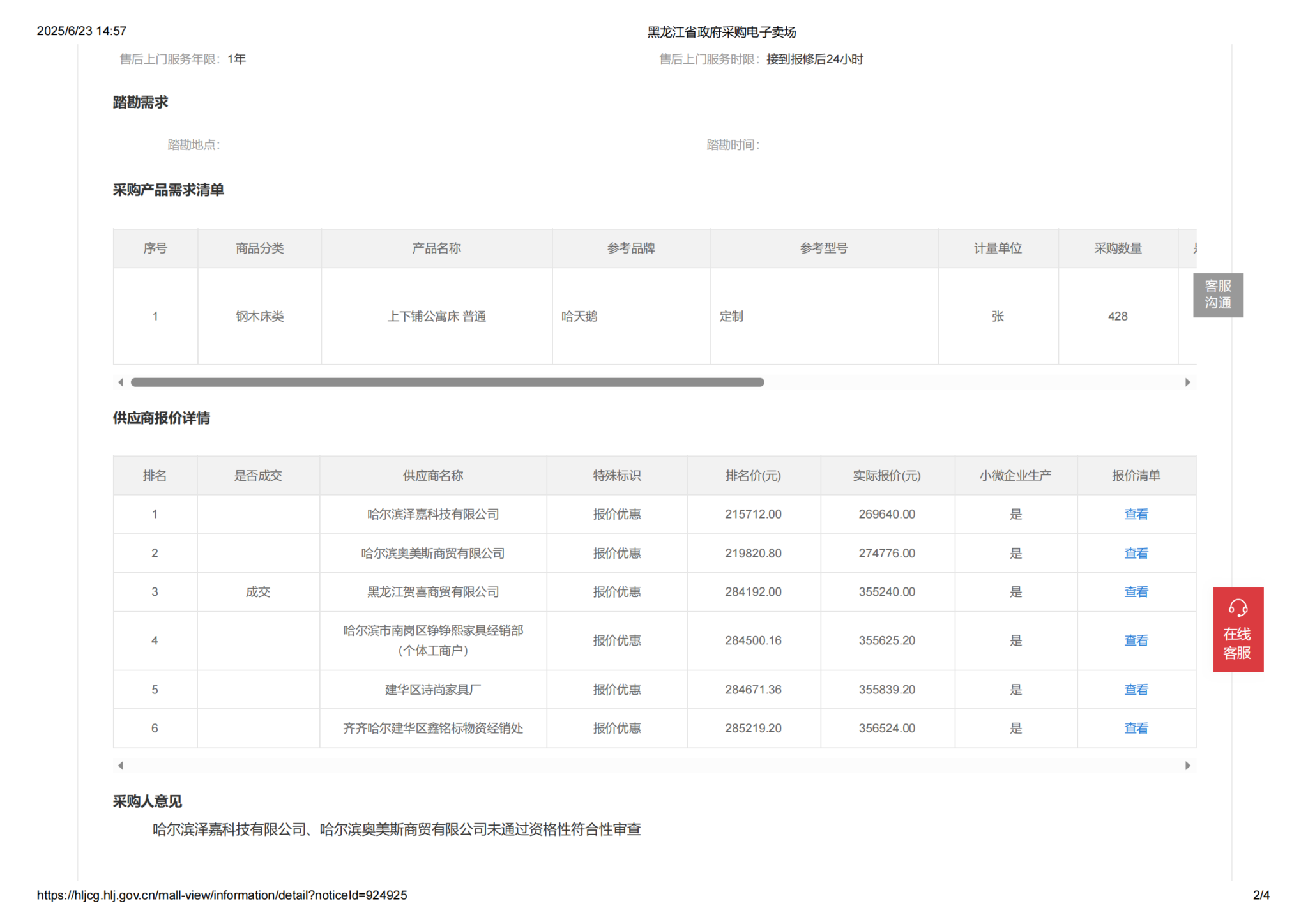This screenshot has height=924, width=1308.
Task: Click the 供应商名称 column header
Action: [432, 476]
